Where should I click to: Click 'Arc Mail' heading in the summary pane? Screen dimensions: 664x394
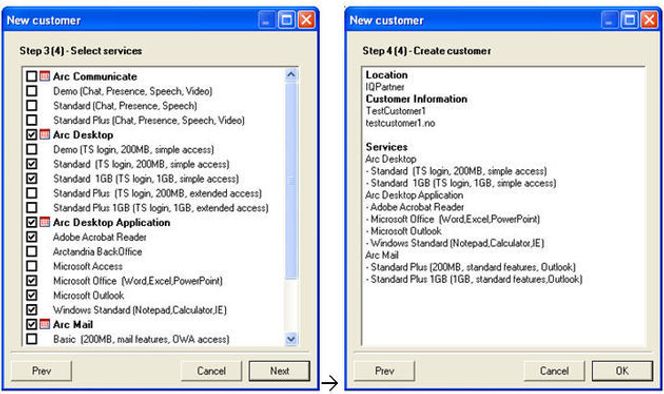point(382,255)
